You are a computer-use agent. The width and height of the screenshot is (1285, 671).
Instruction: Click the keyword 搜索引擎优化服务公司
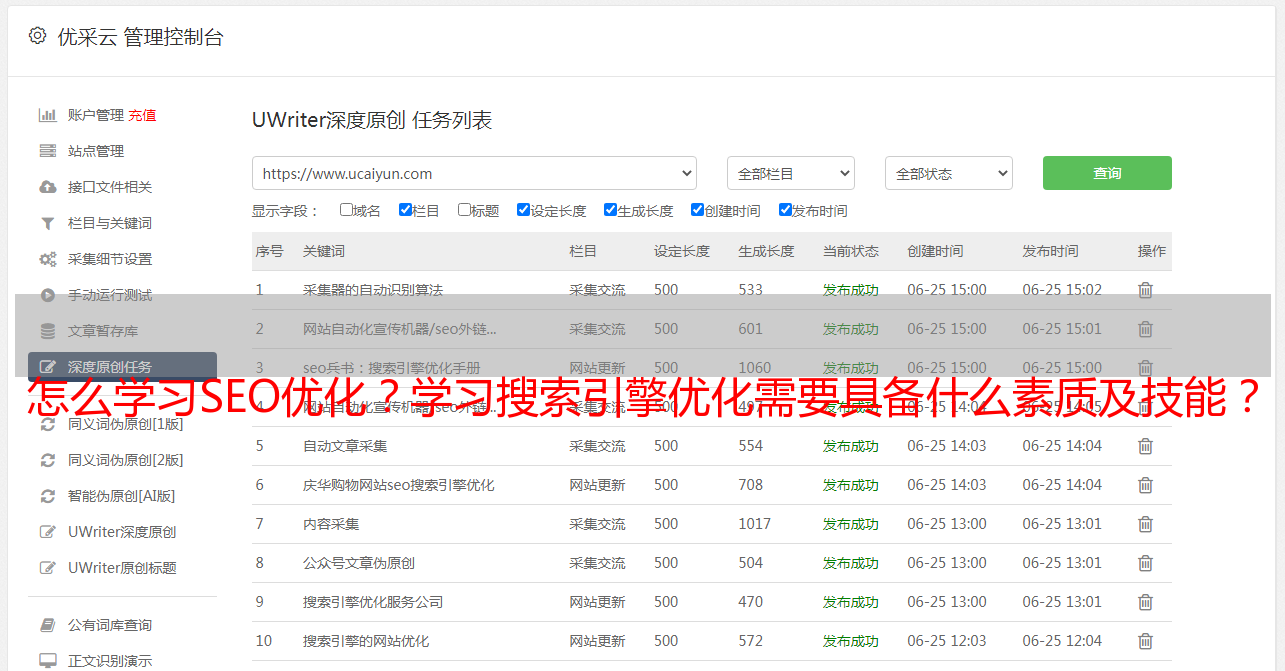click(373, 602)
